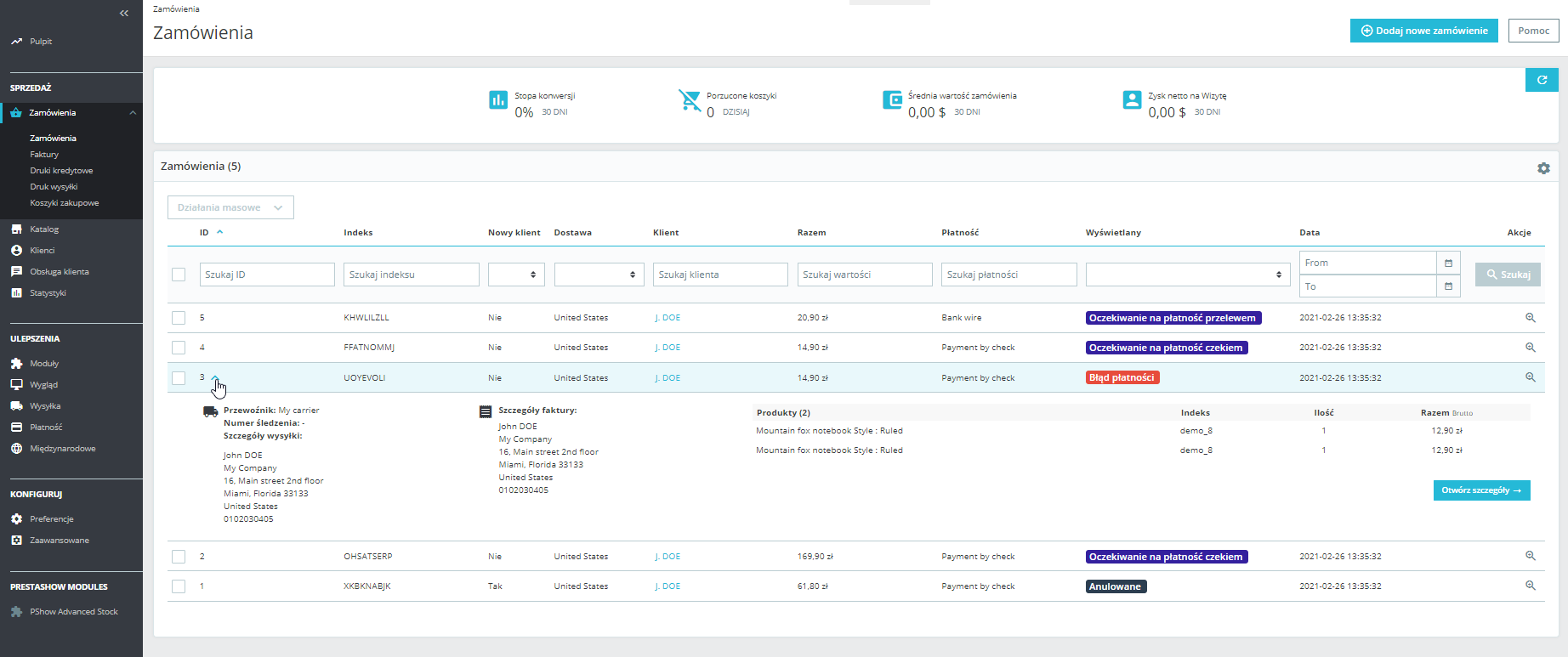Open calendar picker for To date

[x=1448, y=286]
